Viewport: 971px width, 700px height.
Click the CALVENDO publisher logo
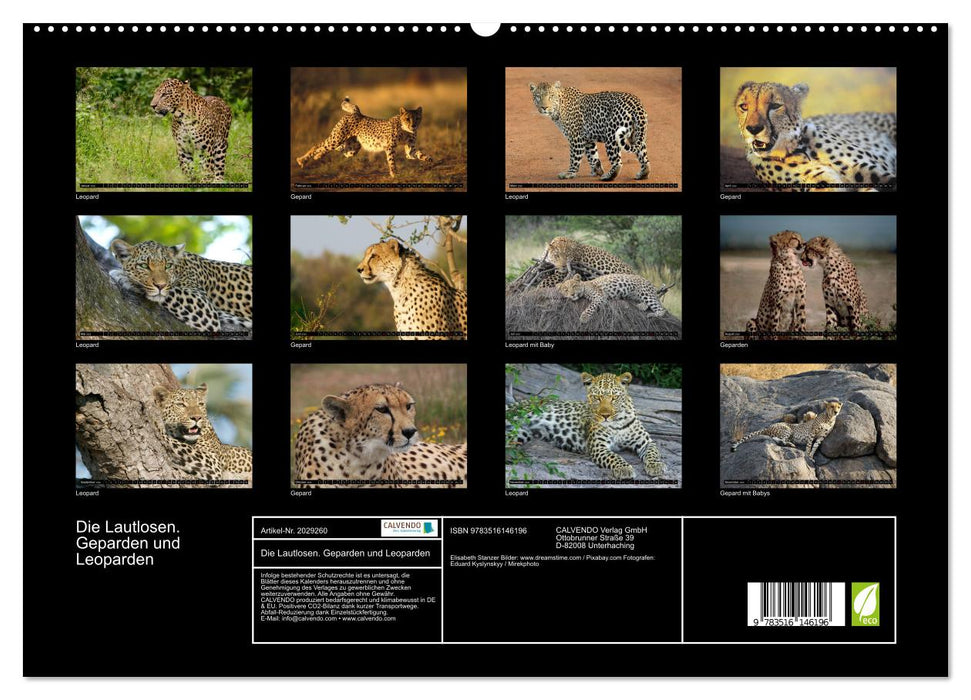(404, 529)
